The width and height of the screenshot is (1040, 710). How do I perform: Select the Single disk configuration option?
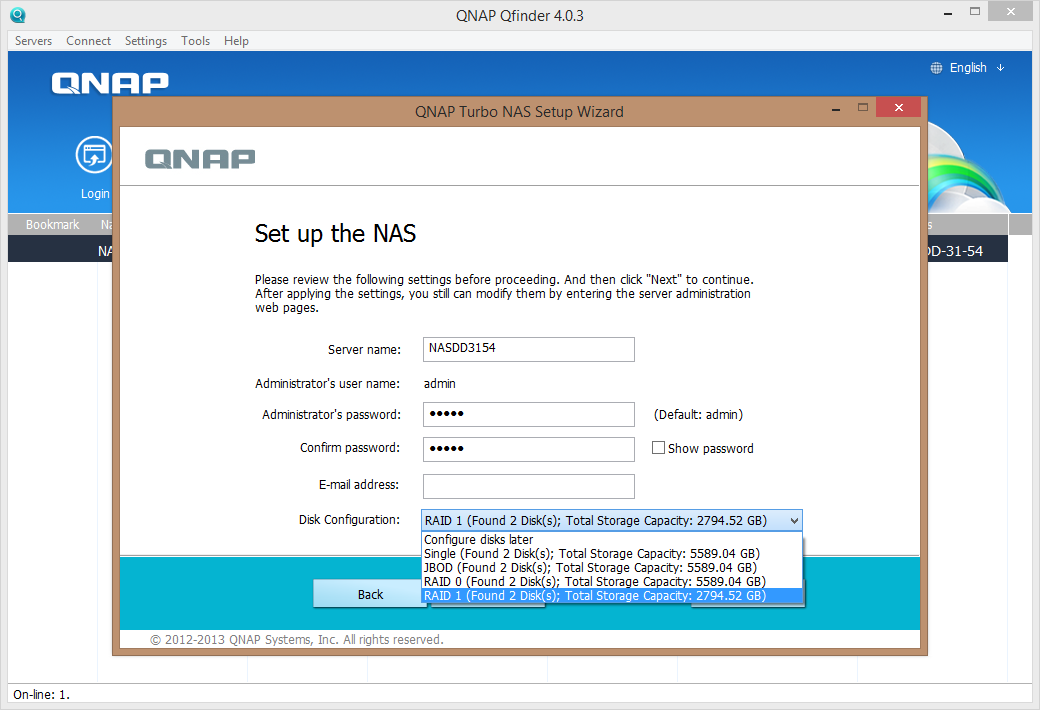coord(612,553)
